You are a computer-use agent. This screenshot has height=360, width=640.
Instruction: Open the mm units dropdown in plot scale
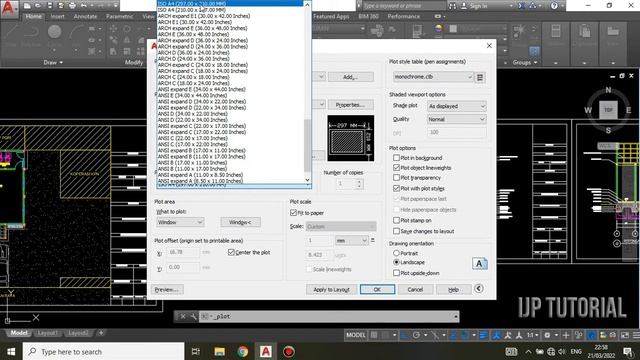coord(351,241)
